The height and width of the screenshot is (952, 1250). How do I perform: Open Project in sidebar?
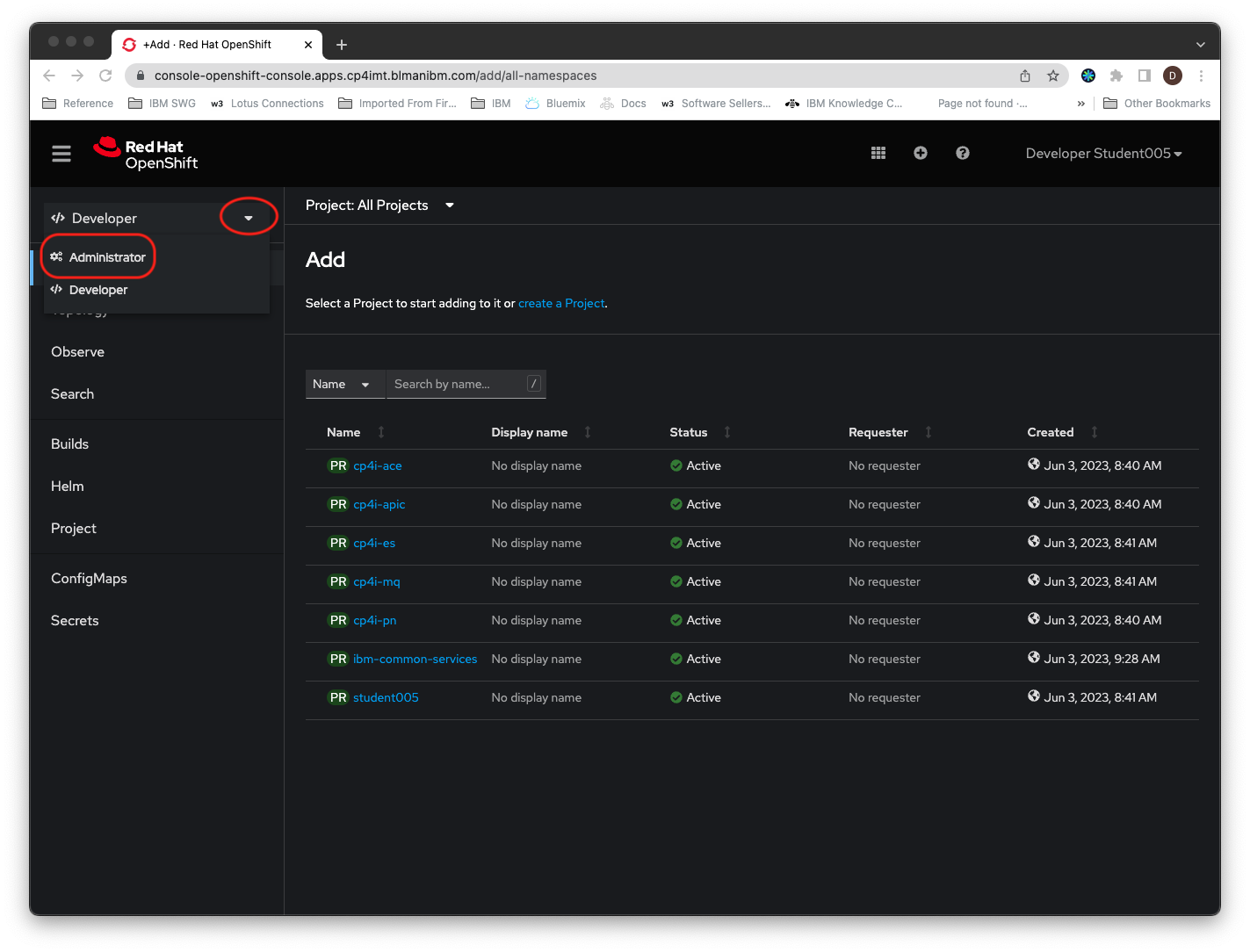tap(73, 529)
